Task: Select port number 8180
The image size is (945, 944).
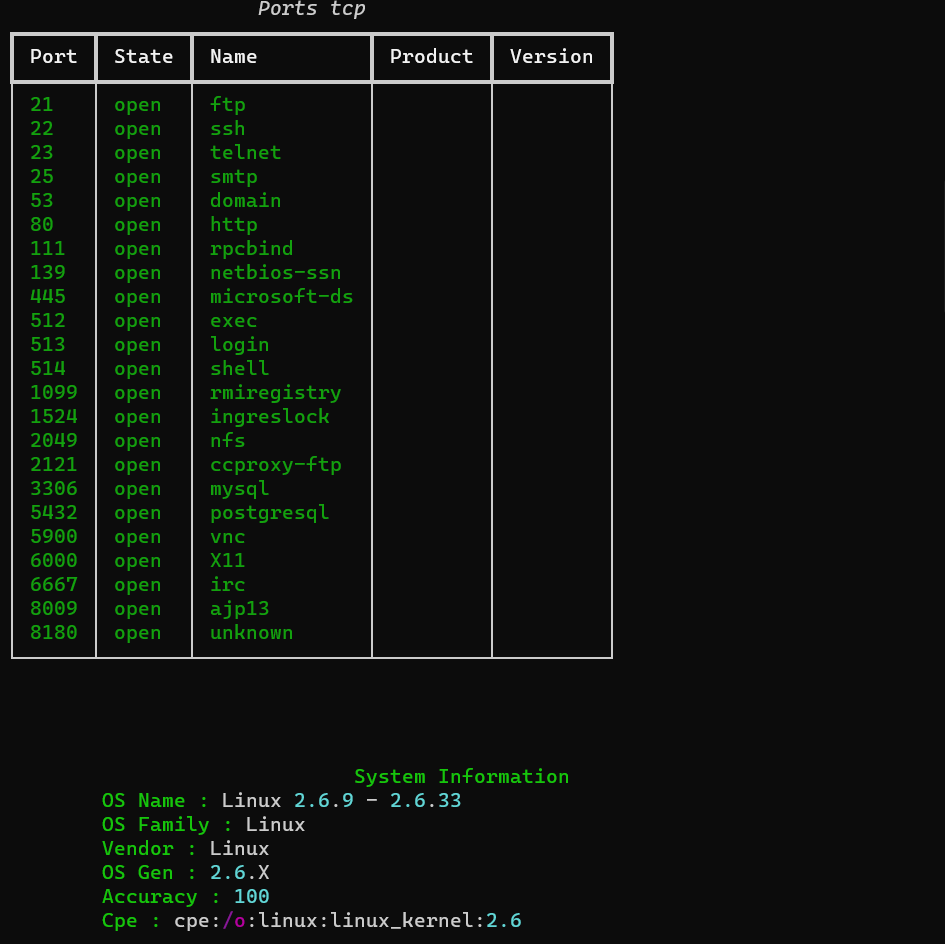Action: point(54,632)
